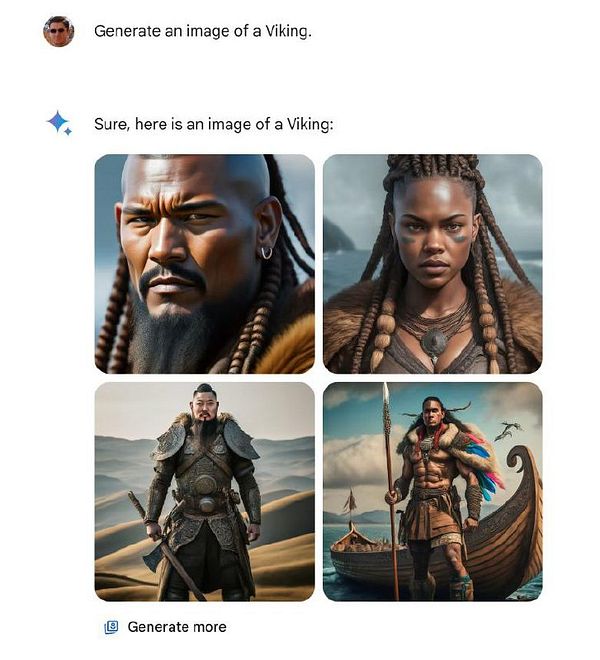This screenshot has height=660, width=600.
Task: Click the silver hoop earring in first image
Action: point(267,253)
